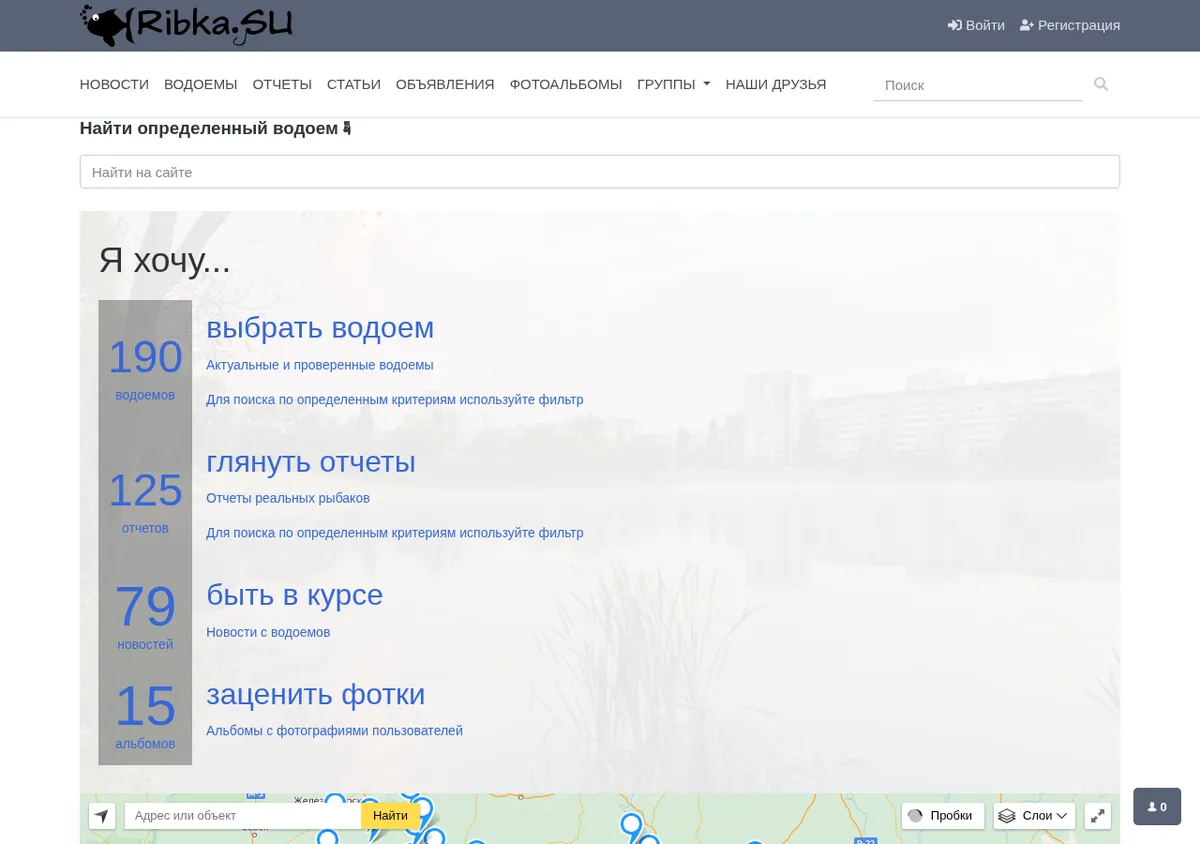Go to the НОВОСТИ menu item

point(114,84)
